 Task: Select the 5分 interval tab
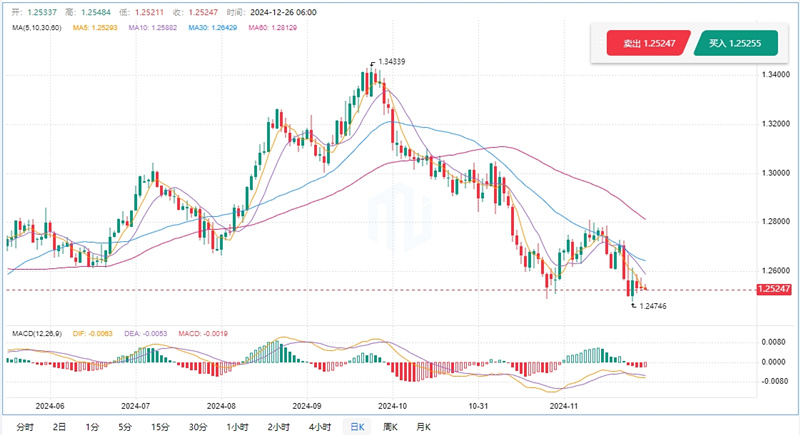125,426
